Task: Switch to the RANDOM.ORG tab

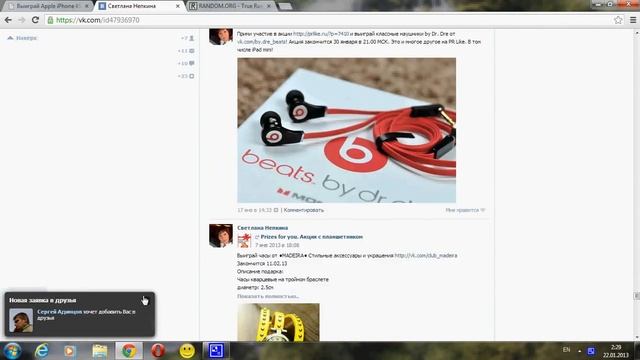Action: tap(230, 6)
